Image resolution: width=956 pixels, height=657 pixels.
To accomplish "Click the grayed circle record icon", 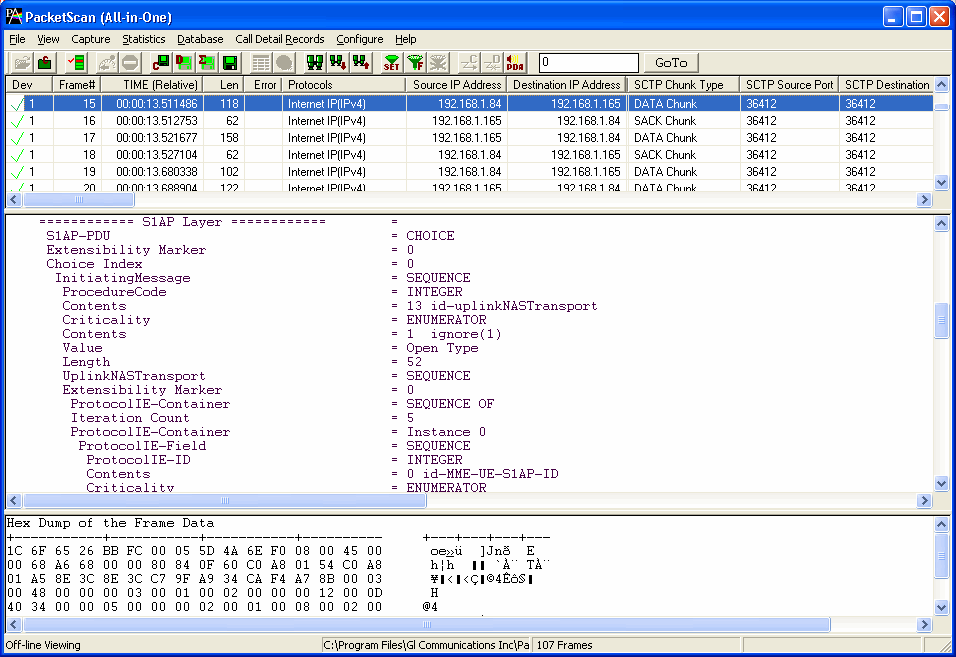I will (x=284, y=63).
